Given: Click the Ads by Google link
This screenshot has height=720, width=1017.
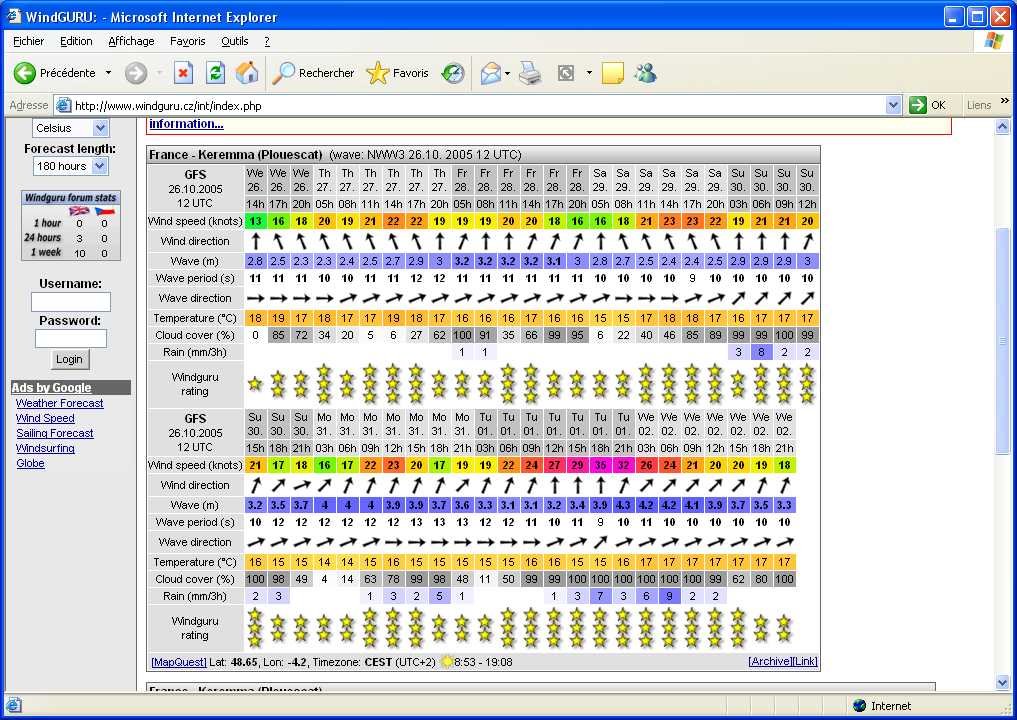Looking at the screenshot, I should [x=52, y=387].
